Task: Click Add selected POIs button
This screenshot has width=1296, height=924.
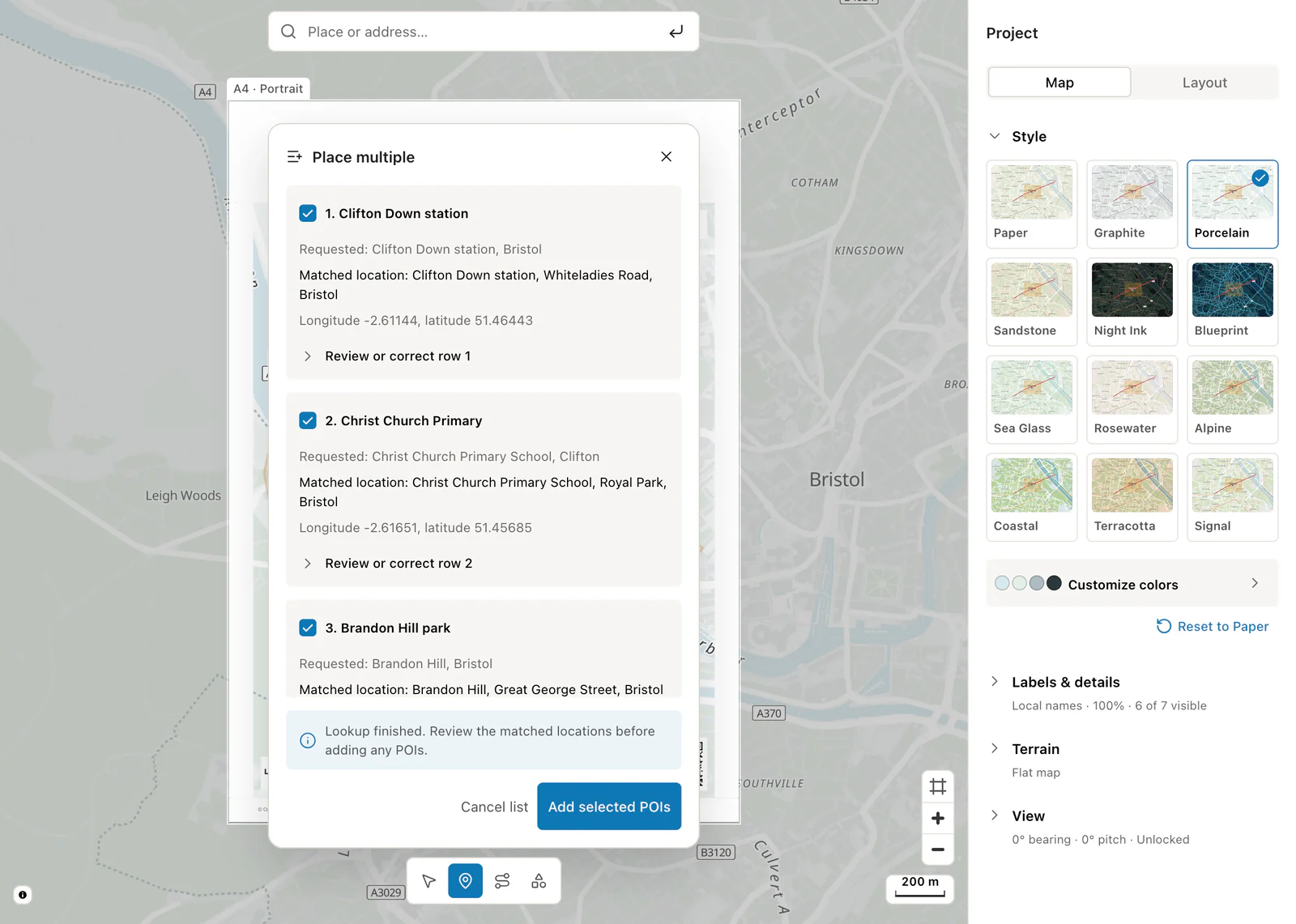Action: coord(609,807)
